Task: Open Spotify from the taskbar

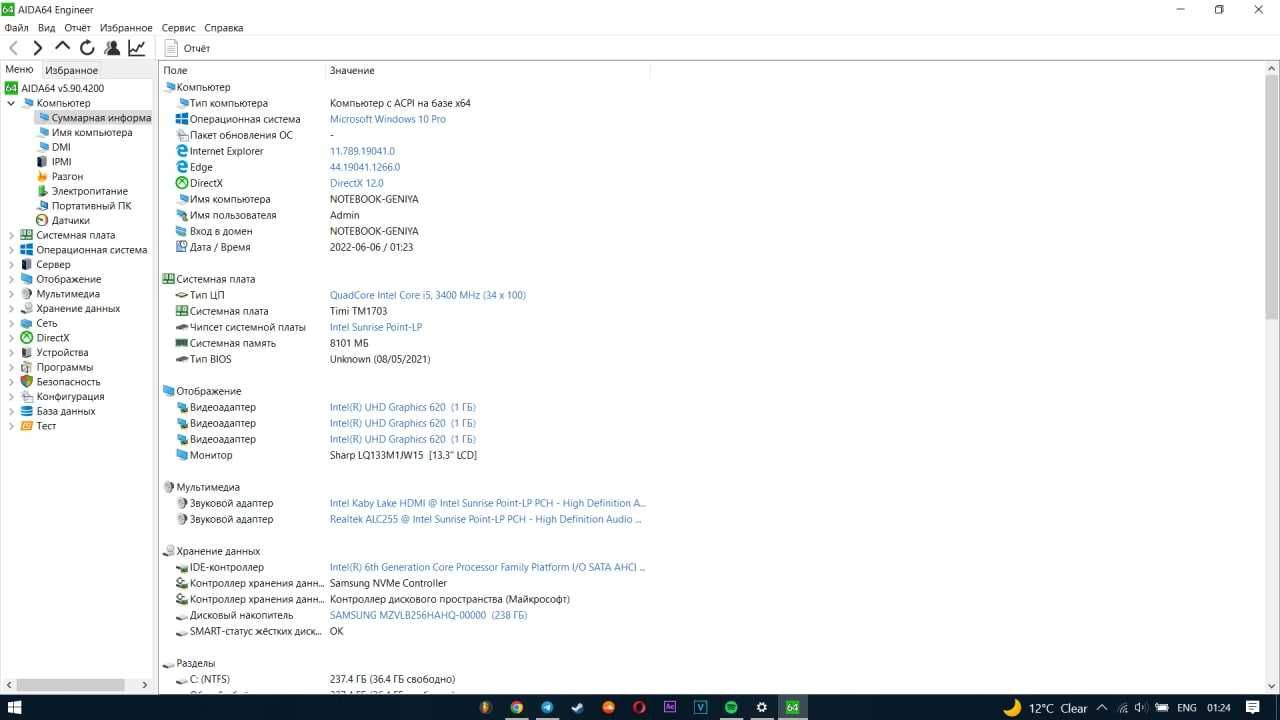Action: [x=731, y=707]
